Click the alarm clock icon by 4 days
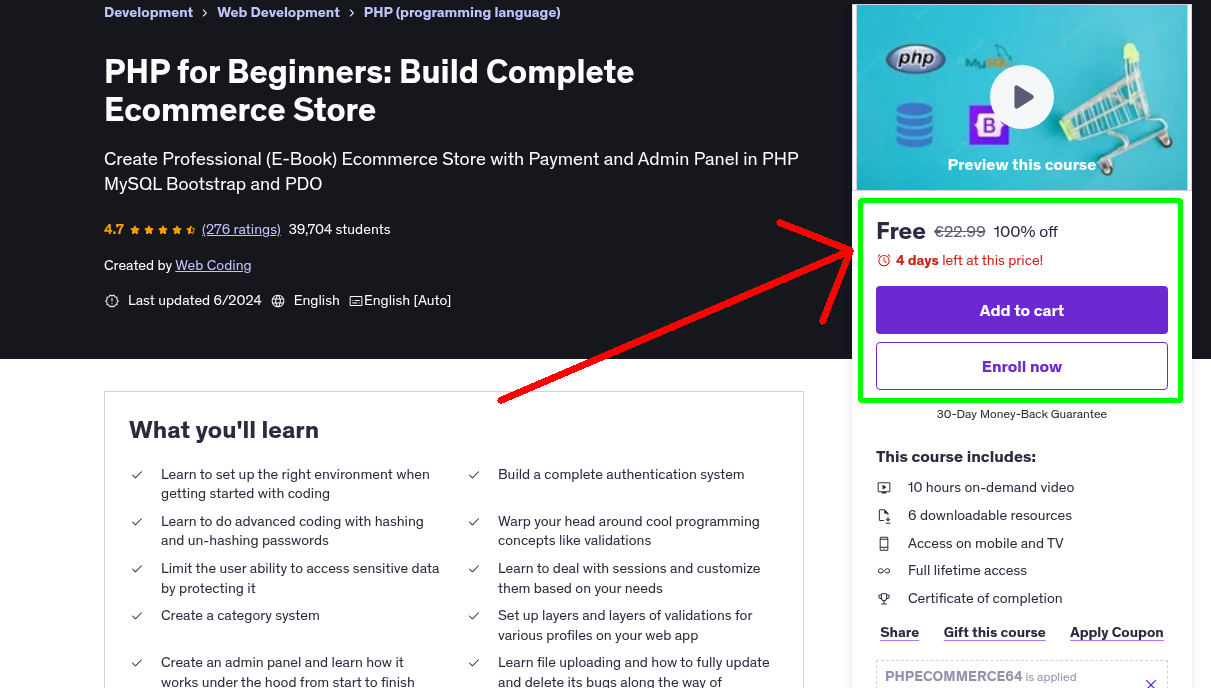Screen dimensions: 1211x688 coord(884,260)
